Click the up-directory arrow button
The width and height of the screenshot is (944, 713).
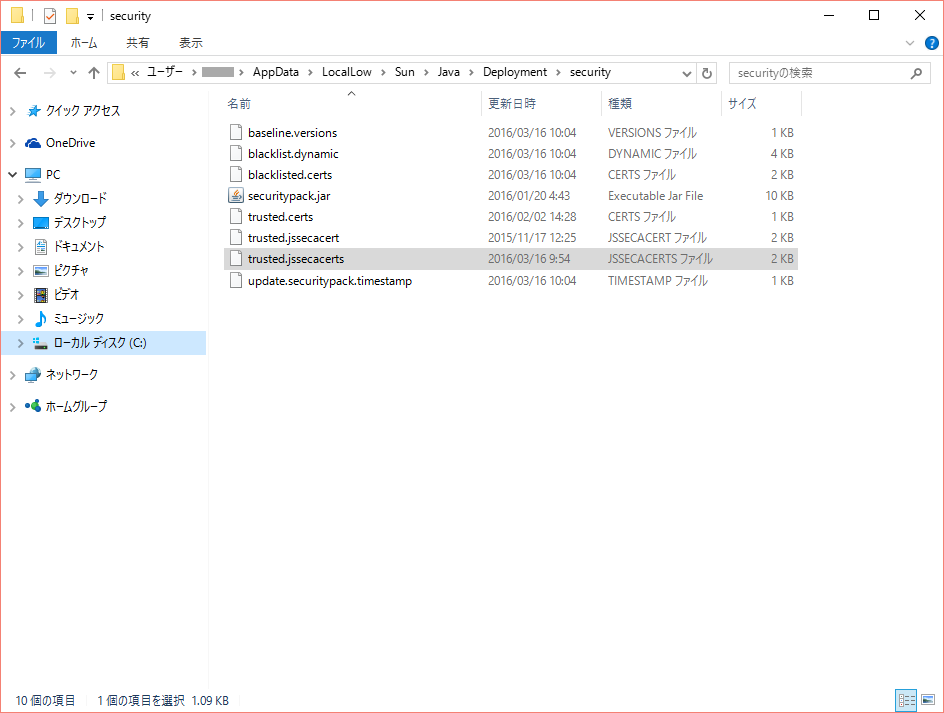[94, 73]
